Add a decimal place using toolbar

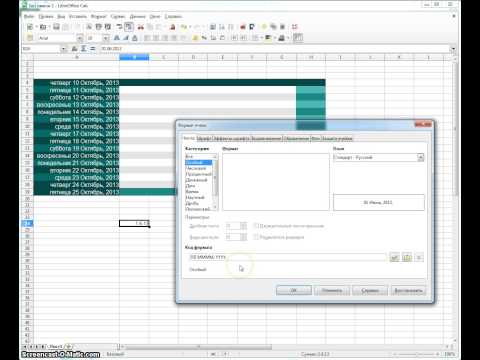coord(213,38)
